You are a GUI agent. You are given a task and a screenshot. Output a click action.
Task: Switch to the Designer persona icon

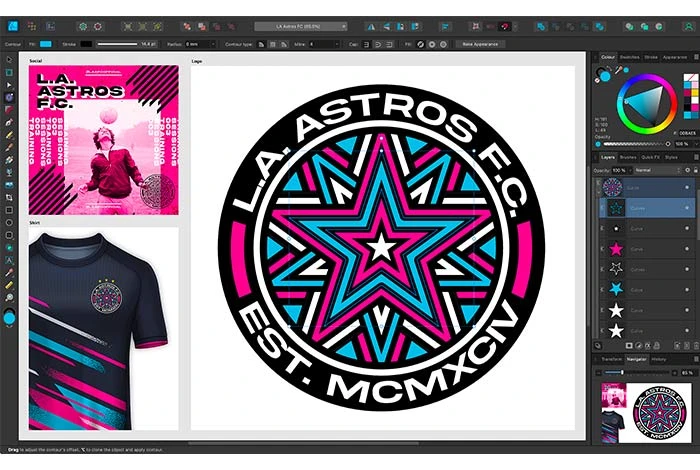point(12,26)
